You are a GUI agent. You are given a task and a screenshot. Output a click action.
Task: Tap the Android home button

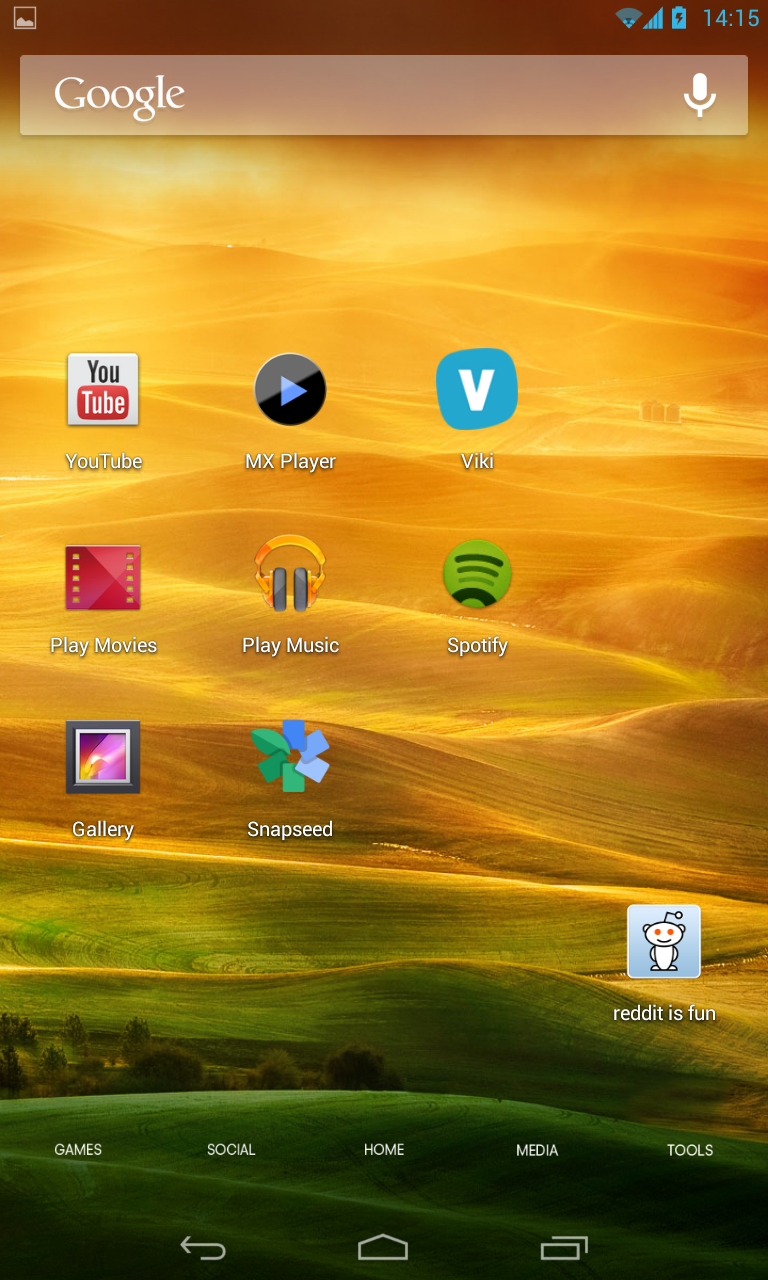[383, 1247]
